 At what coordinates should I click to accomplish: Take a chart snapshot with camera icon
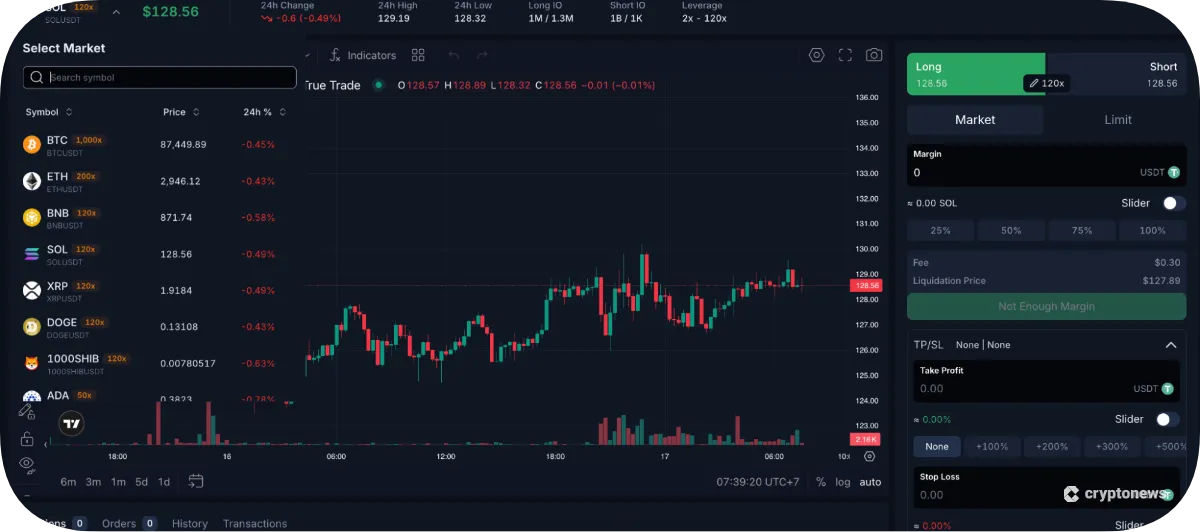point(874,56)
